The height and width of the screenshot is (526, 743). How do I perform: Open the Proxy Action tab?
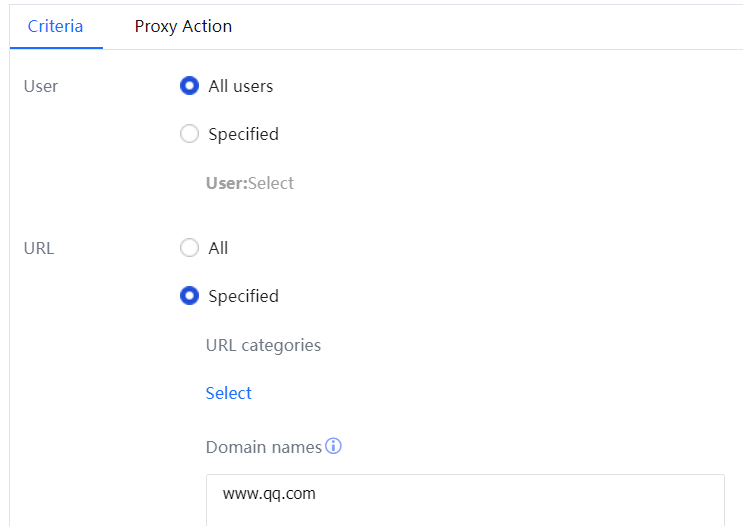click(x=183, y=26)
